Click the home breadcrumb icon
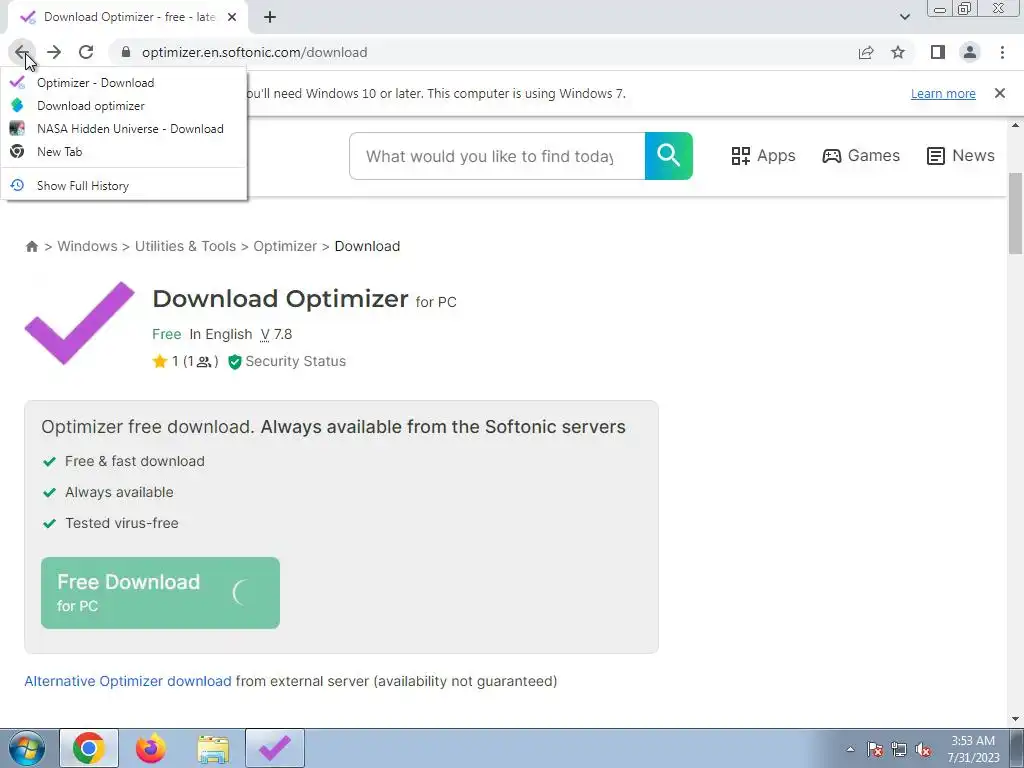The image size is (1024, 768). (x=31, y=246)
